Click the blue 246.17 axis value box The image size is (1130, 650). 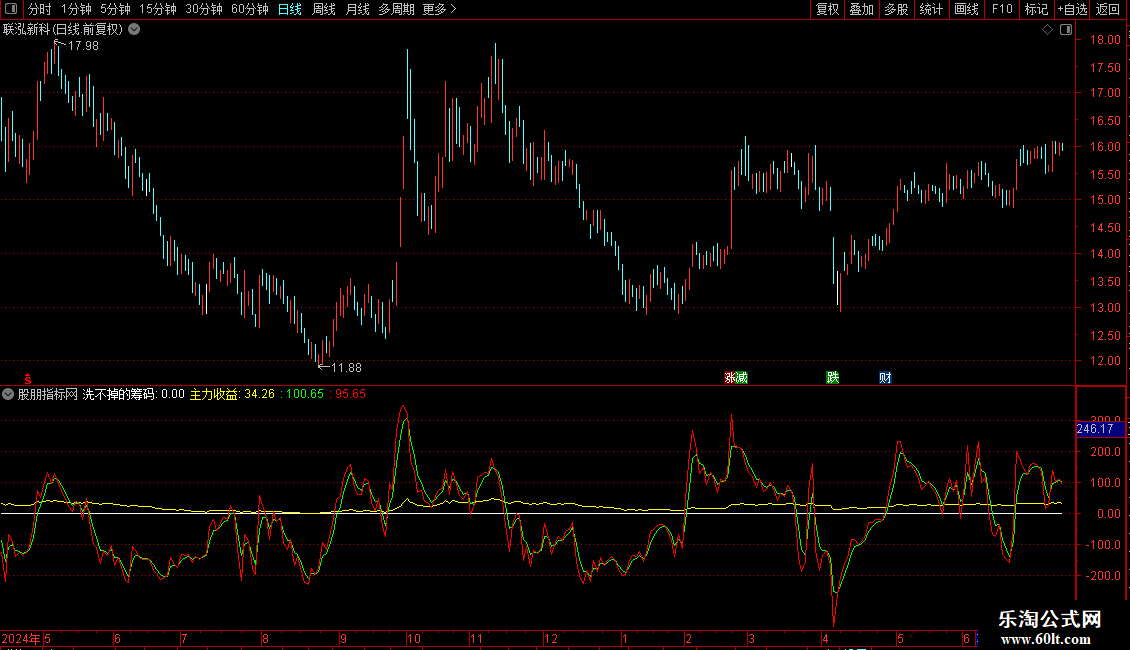[x=1100, y=429]
